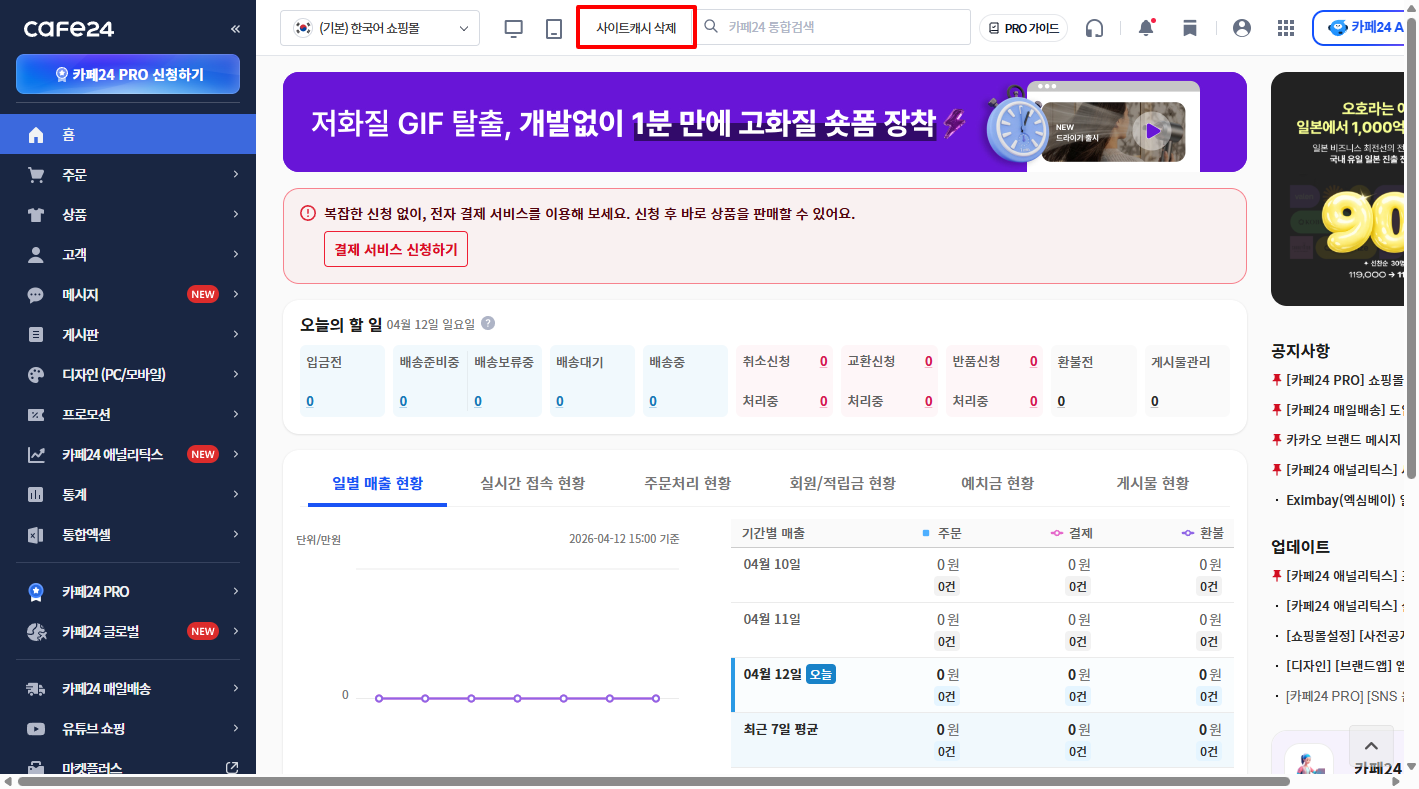Viewport: 1419px width, 789px height.
Task: Click the 상품 shirt icon in sidebar
Action: click(x=36, y=215)
